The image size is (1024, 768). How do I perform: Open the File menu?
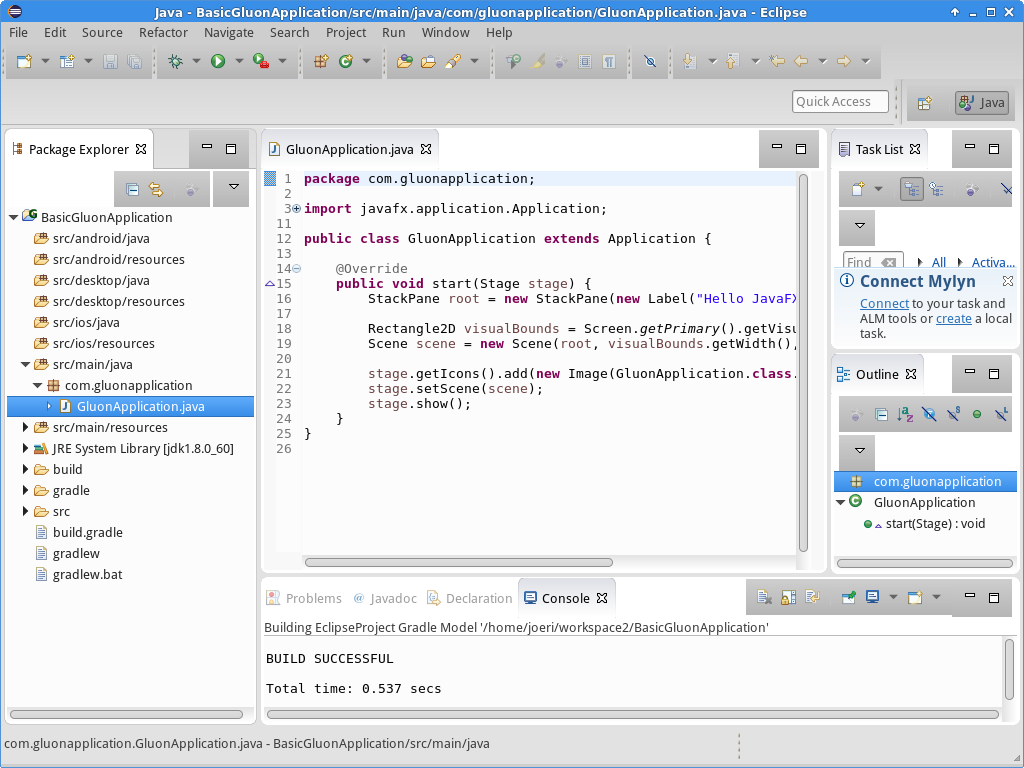[18, 33]
